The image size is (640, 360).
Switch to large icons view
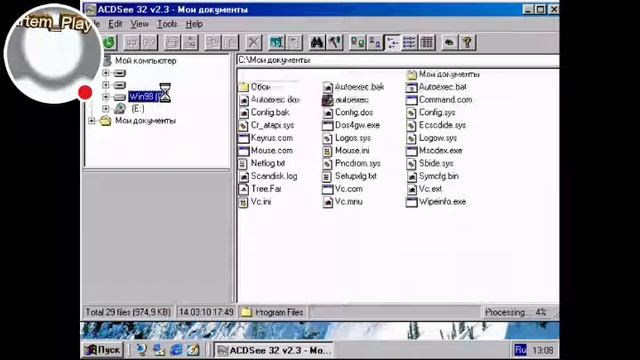(x=358, y=42)
